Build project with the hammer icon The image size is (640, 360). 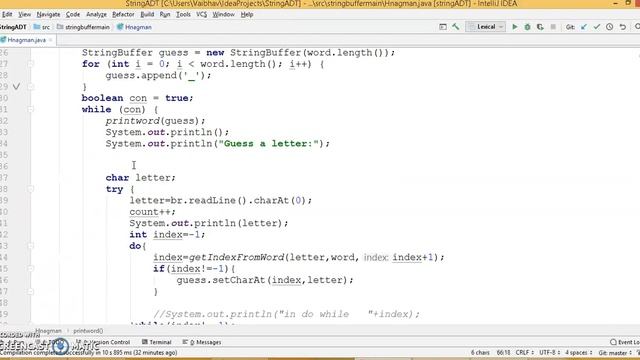point(456,27)
